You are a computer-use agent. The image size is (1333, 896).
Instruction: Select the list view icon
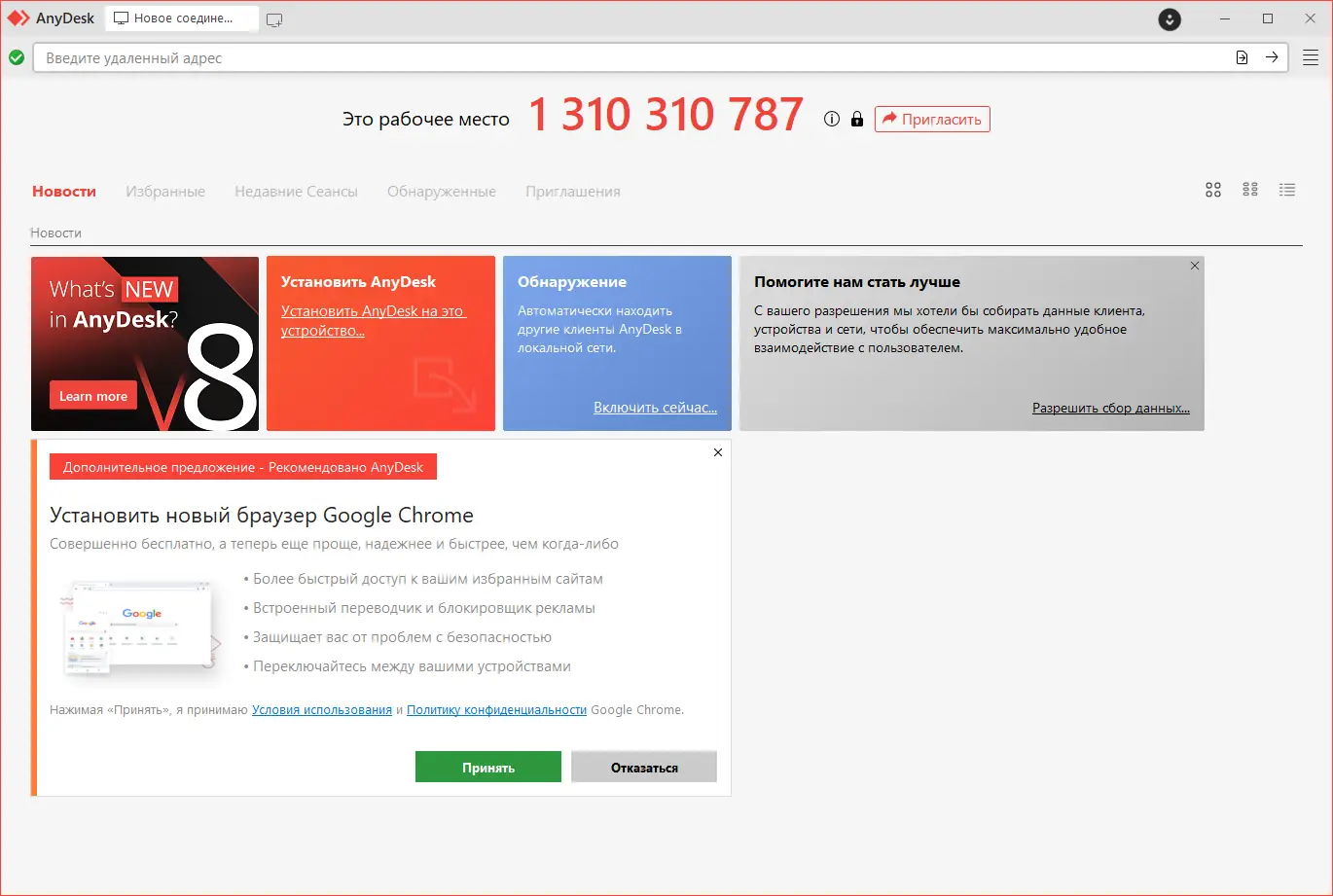tap(1287, 190)
